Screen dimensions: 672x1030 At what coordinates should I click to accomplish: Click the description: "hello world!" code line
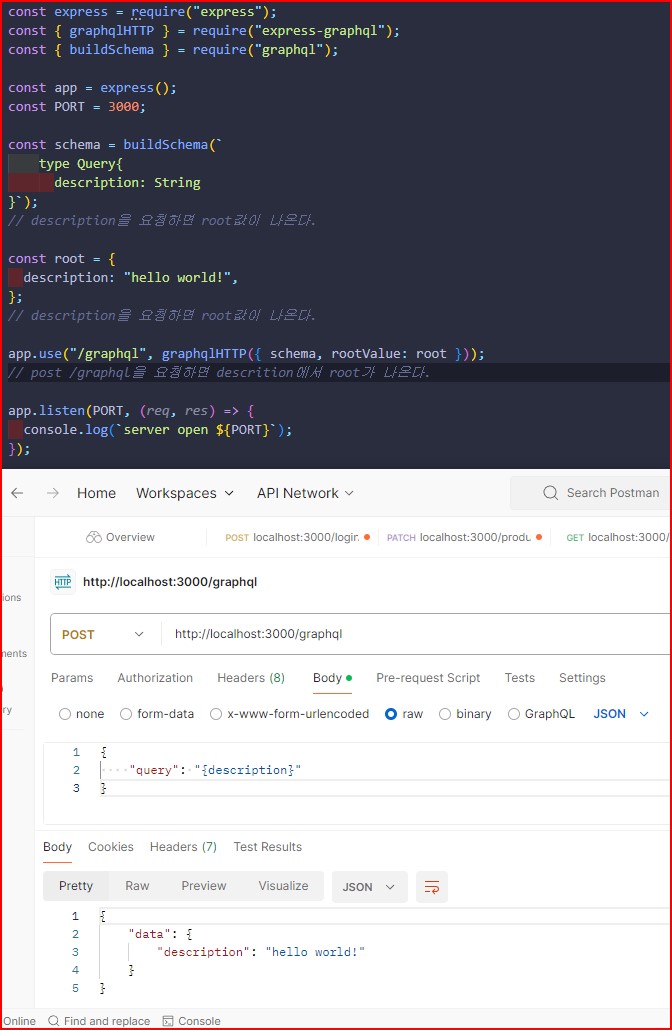tap(131, 277)
